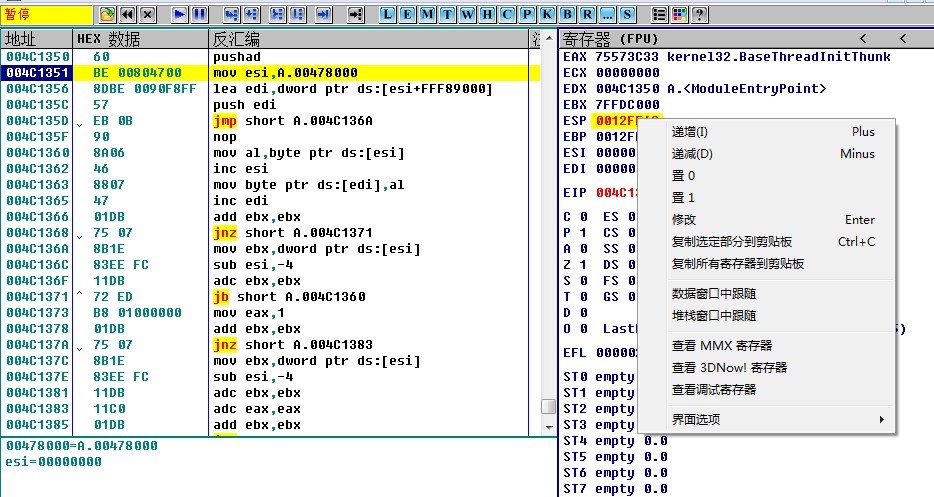934x497 pixels.
Task: Open the Log window (L button)
Action: pos(387,14)
